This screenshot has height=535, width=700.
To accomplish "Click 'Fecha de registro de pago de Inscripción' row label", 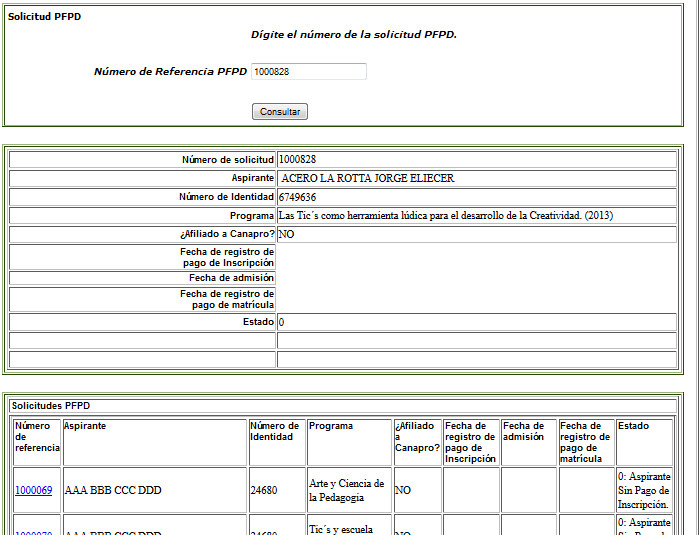I will [227, 257].
